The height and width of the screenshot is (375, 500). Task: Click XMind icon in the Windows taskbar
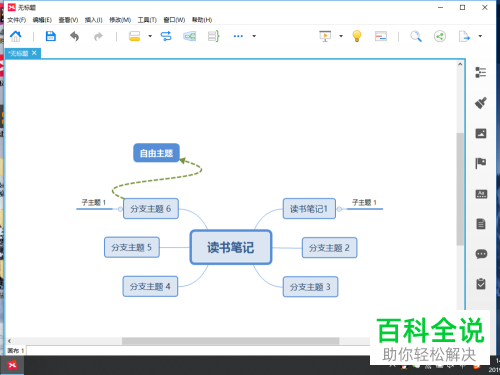pyautogui.click(x=12, y=365)
